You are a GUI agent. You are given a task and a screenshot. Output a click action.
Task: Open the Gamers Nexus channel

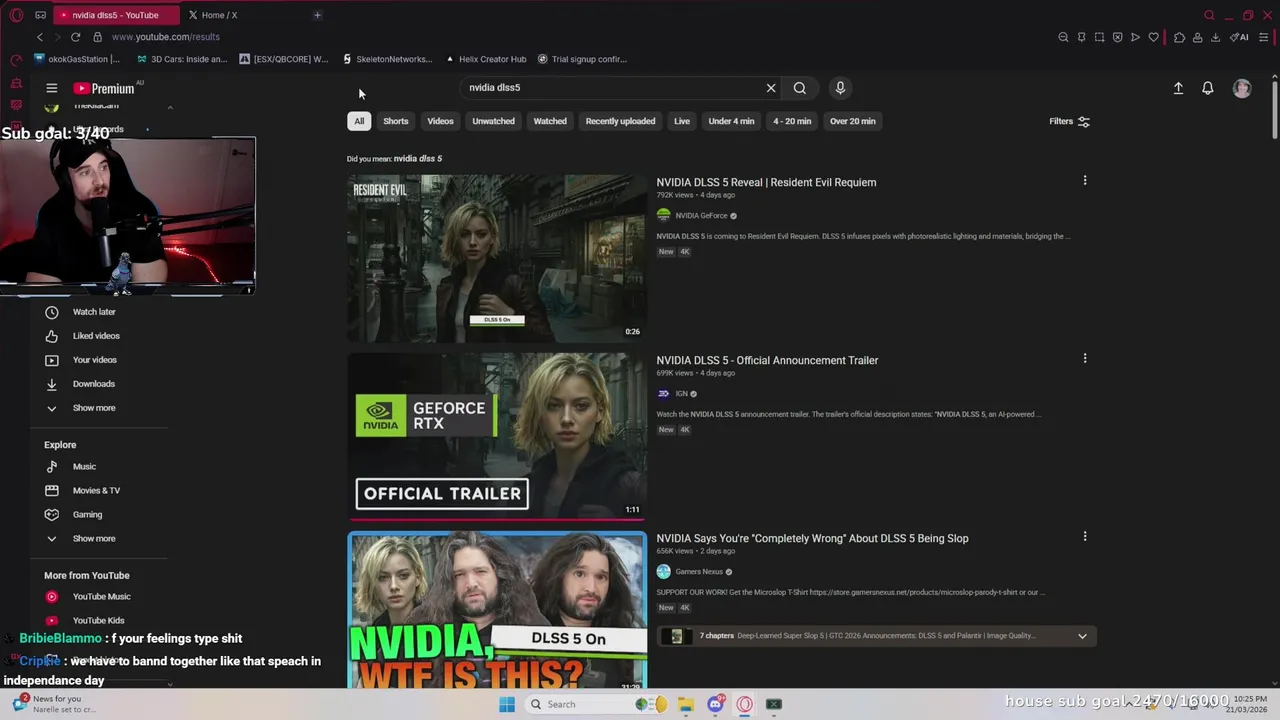pos(699,572)
